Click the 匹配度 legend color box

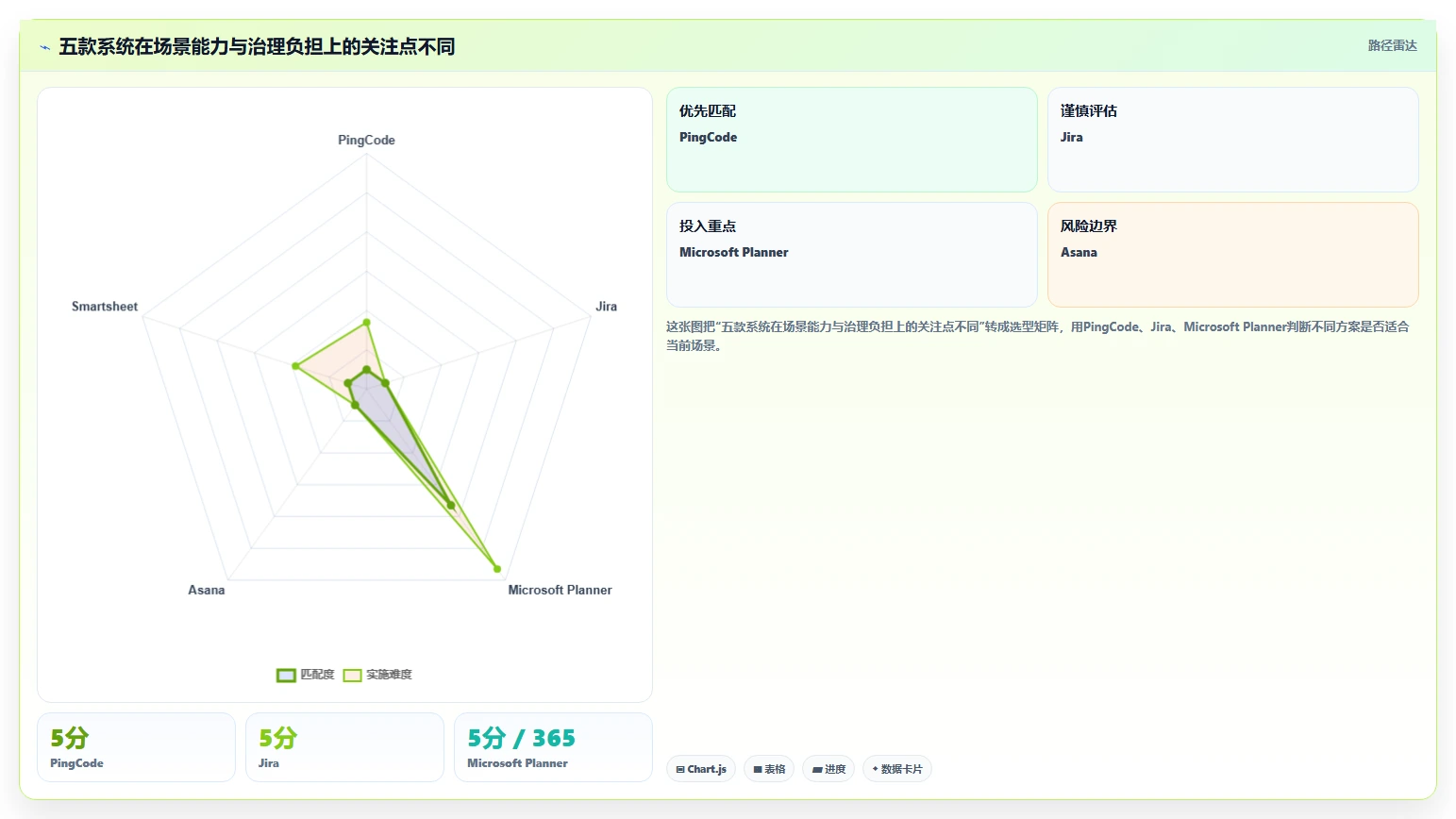[286, 675]
